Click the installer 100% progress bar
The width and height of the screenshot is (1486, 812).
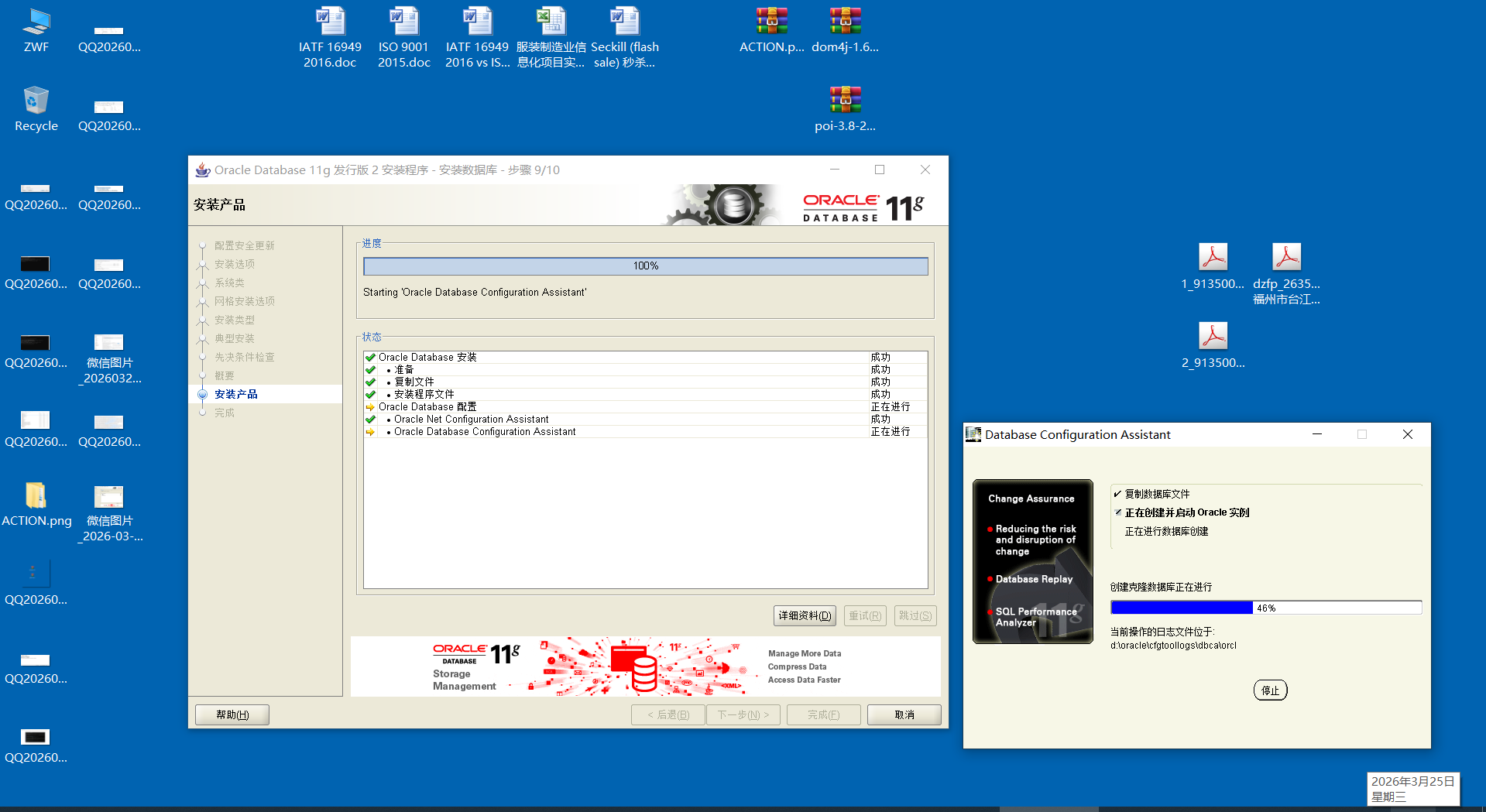[x=646, y=266]
